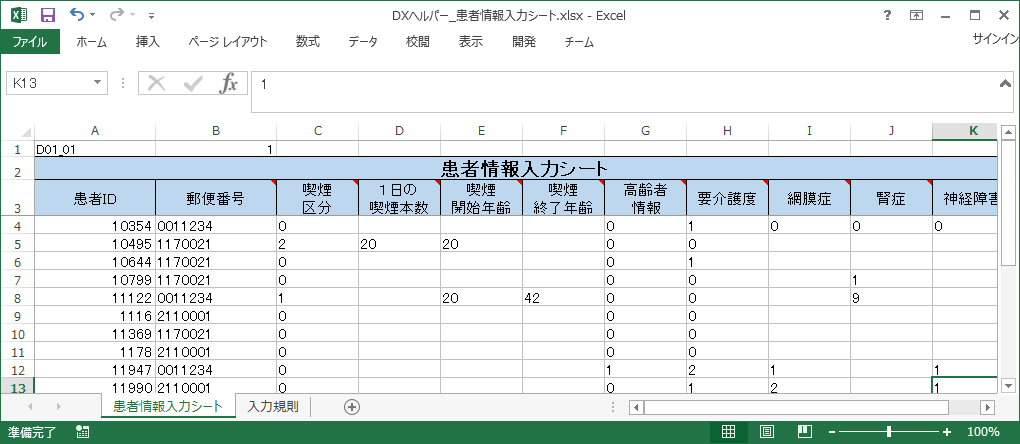Expand the formula bar

tap(1005, 83)
